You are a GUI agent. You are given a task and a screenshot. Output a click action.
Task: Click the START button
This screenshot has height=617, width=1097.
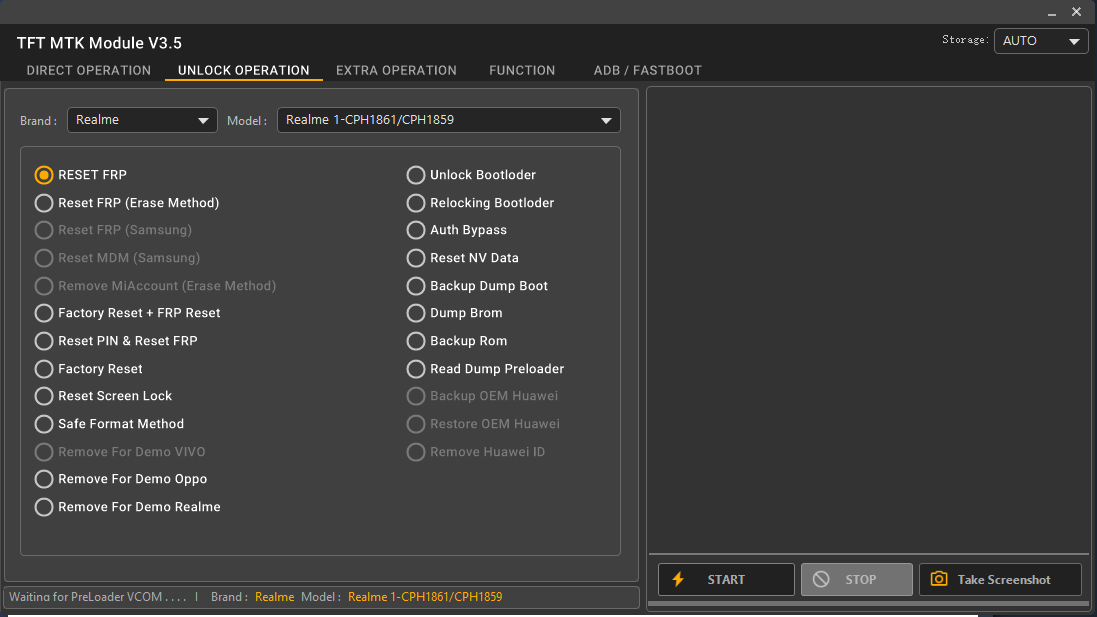click(726, 579)
